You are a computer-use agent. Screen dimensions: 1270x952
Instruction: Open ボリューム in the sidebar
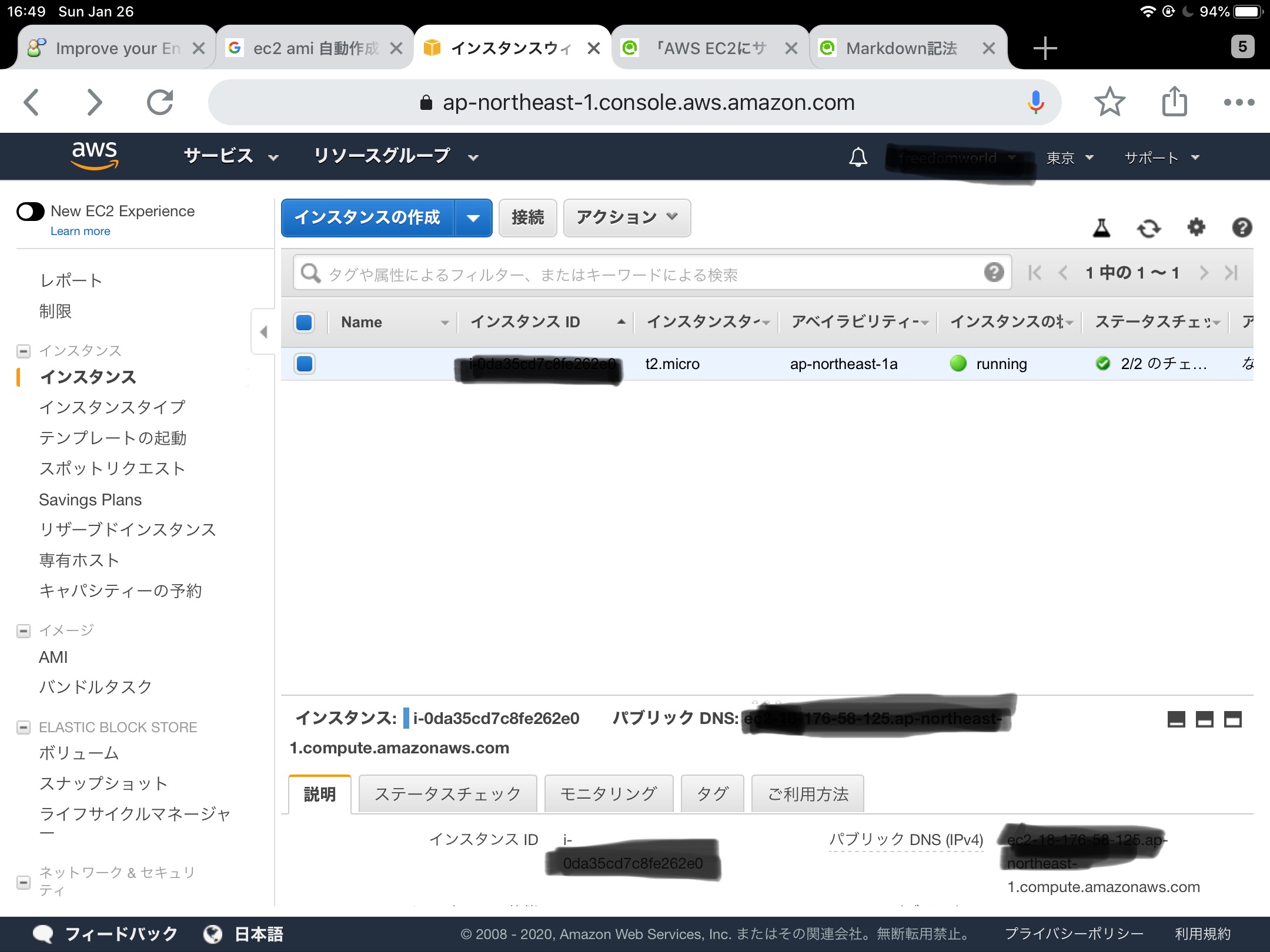coord(79,753)
